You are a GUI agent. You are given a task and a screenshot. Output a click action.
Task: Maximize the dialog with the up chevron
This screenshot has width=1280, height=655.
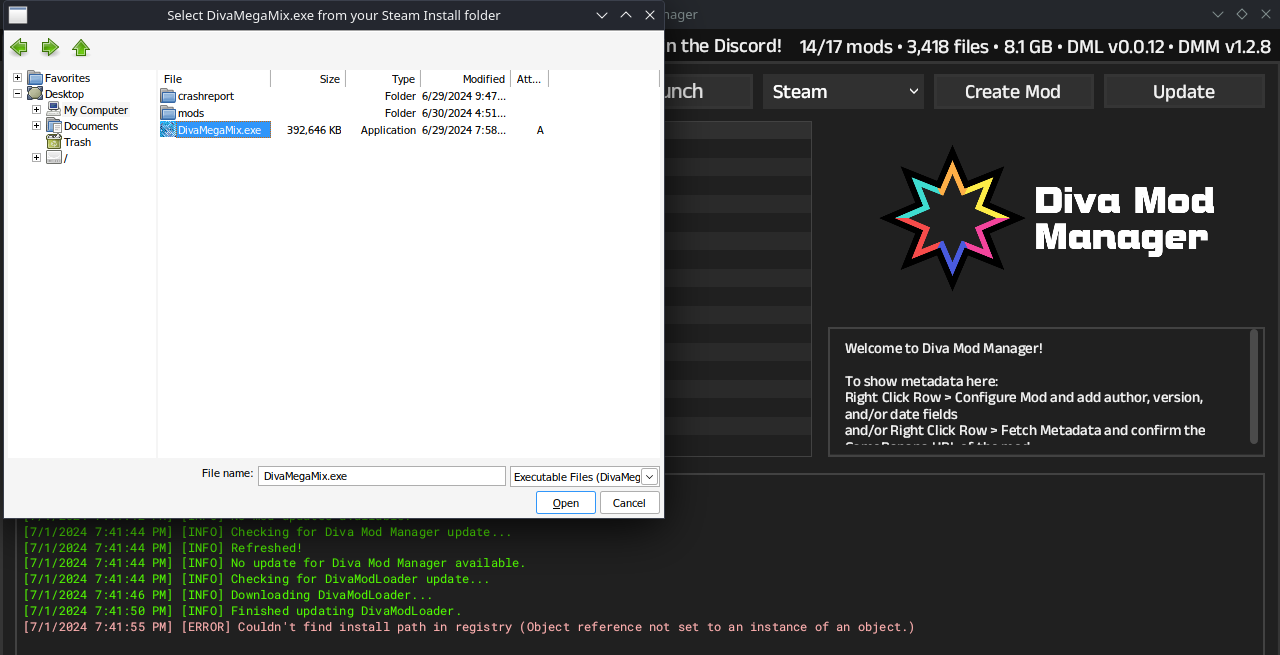click(626, 15)
